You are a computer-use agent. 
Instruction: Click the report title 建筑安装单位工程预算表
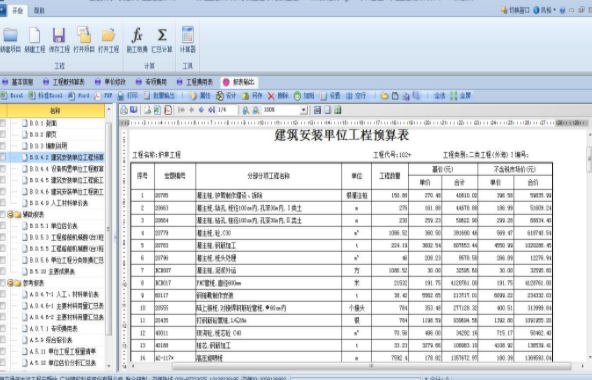click(342, 135)
